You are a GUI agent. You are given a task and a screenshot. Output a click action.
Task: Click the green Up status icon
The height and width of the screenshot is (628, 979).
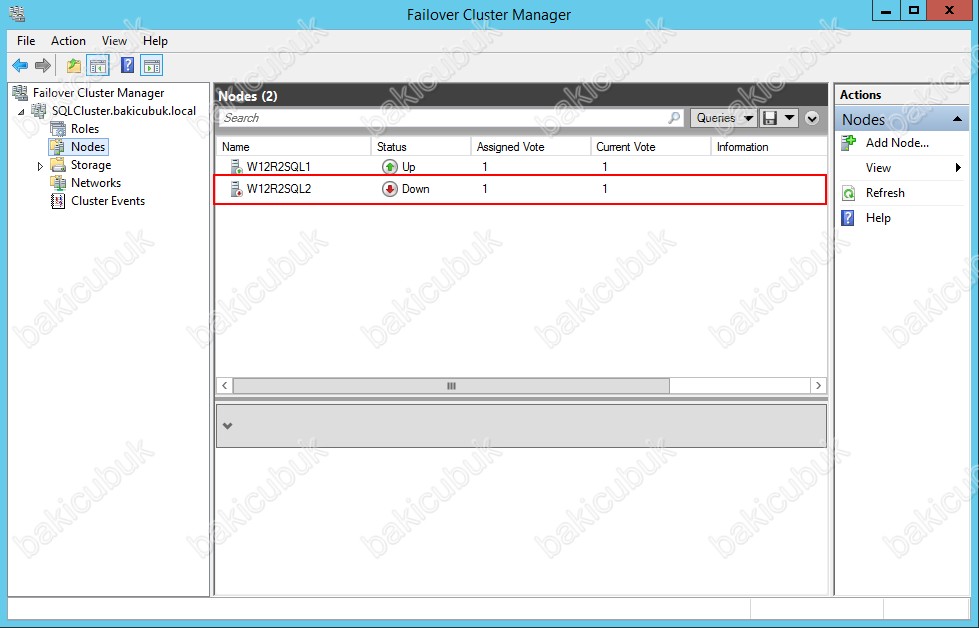[390, 167]
